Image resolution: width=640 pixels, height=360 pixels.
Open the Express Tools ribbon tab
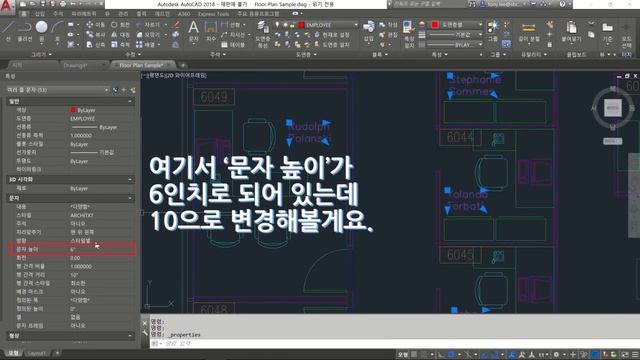[x=213, y=14]
